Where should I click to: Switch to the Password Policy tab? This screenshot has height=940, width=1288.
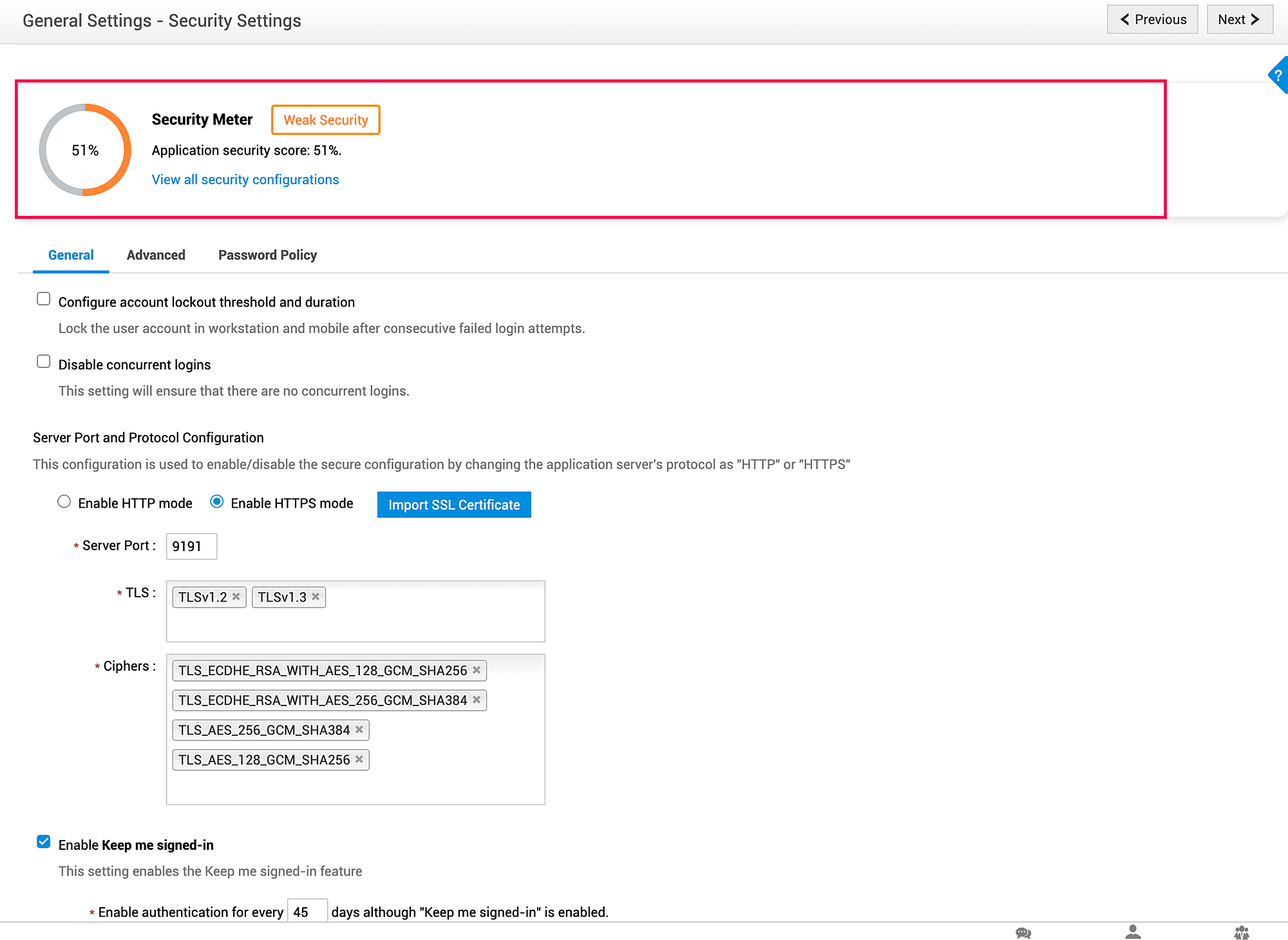pyautogui.click(x=267, y=255)
